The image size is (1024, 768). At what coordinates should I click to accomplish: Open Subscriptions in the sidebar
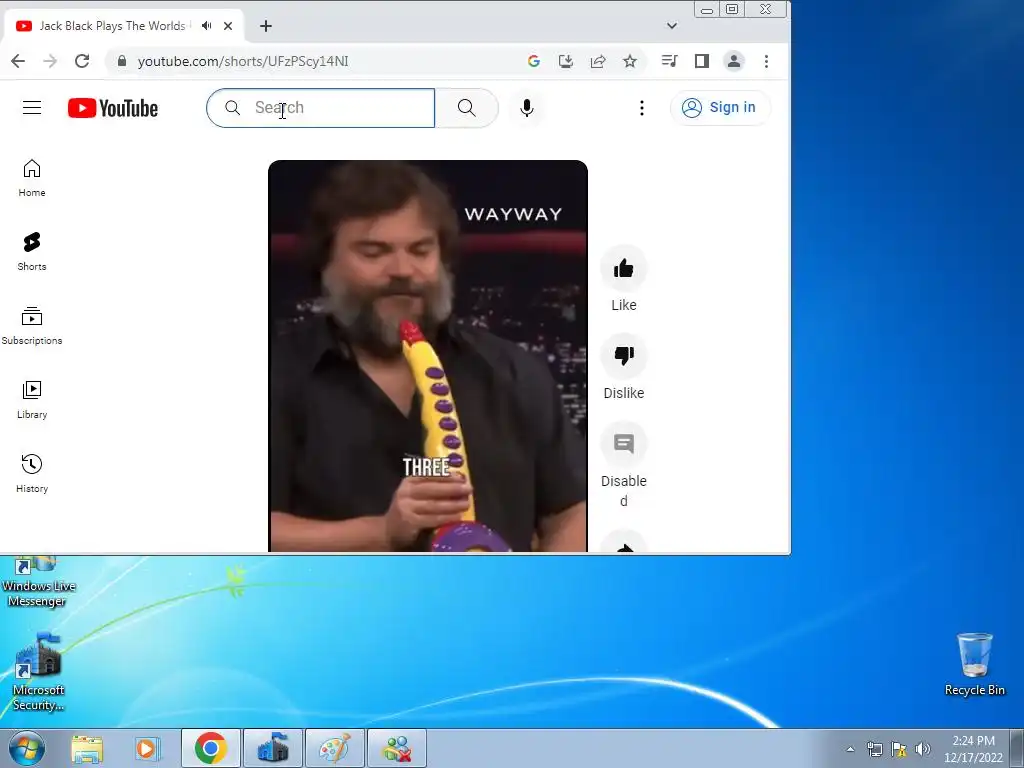coord(32,326)
